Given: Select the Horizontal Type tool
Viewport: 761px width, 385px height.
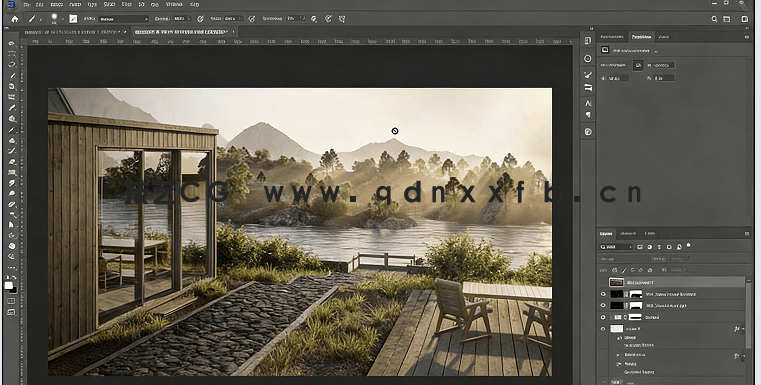Looking at the screenshot, I should point(12,215).
